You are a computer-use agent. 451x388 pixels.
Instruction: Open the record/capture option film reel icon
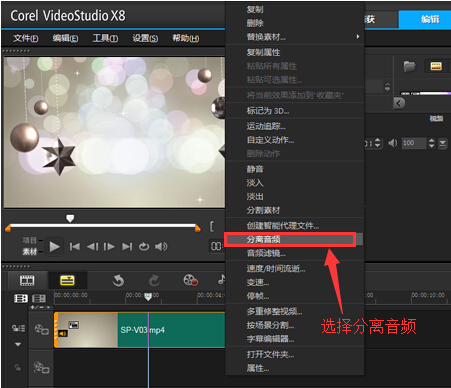[x=190, y=280]
